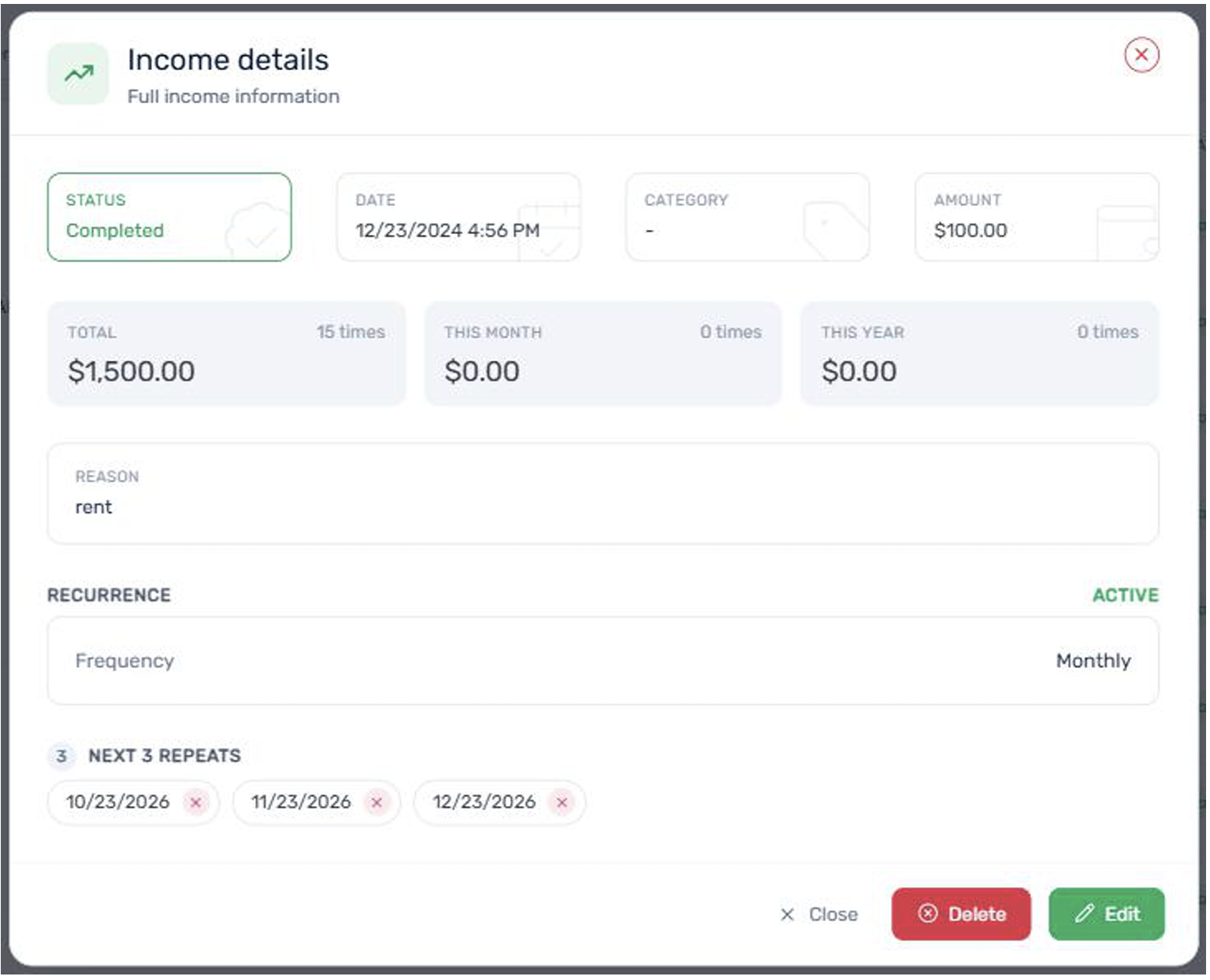Click the red circled X close icon
The height and width of the screenshot is (980, 1210).
(1141, 55)
